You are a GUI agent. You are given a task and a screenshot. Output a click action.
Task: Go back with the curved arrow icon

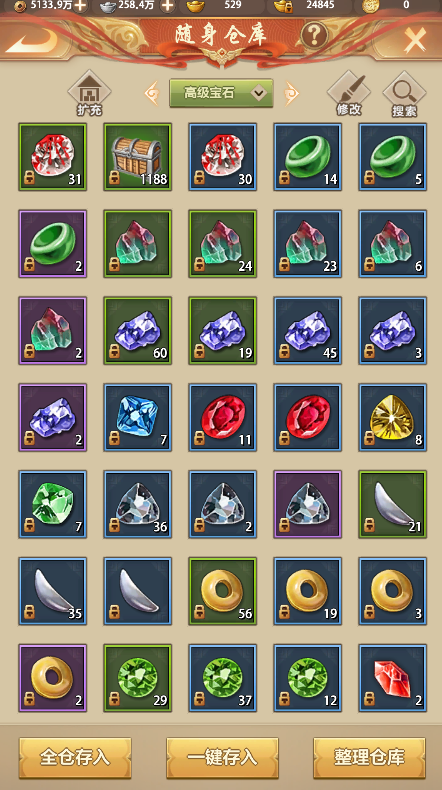31,40
